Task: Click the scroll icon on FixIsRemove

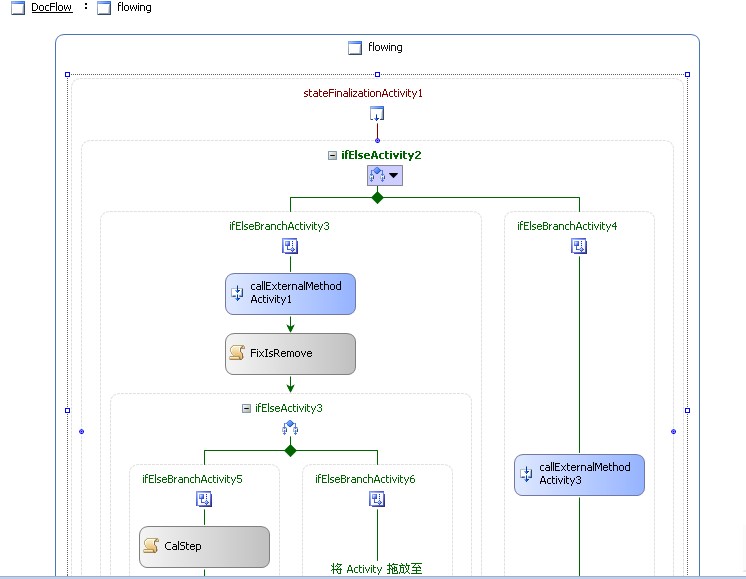Action: [237, 354]
